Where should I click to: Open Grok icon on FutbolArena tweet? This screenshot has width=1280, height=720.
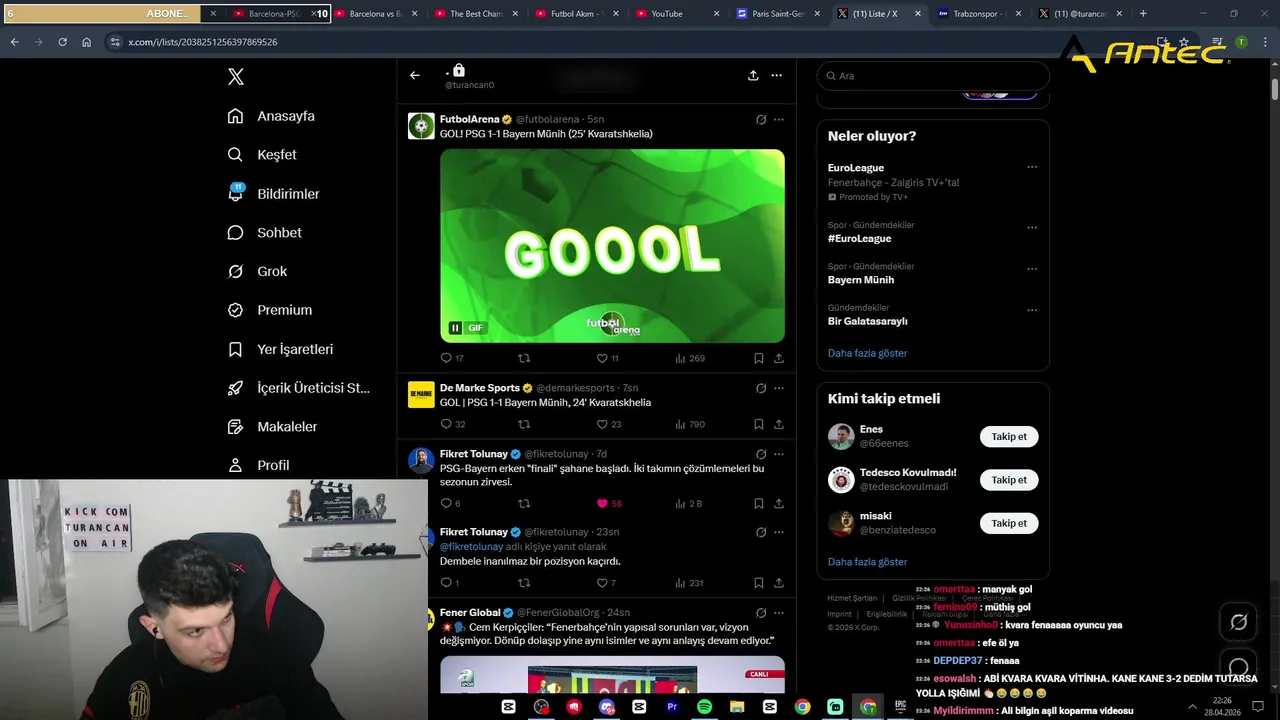tap(761, 119)
